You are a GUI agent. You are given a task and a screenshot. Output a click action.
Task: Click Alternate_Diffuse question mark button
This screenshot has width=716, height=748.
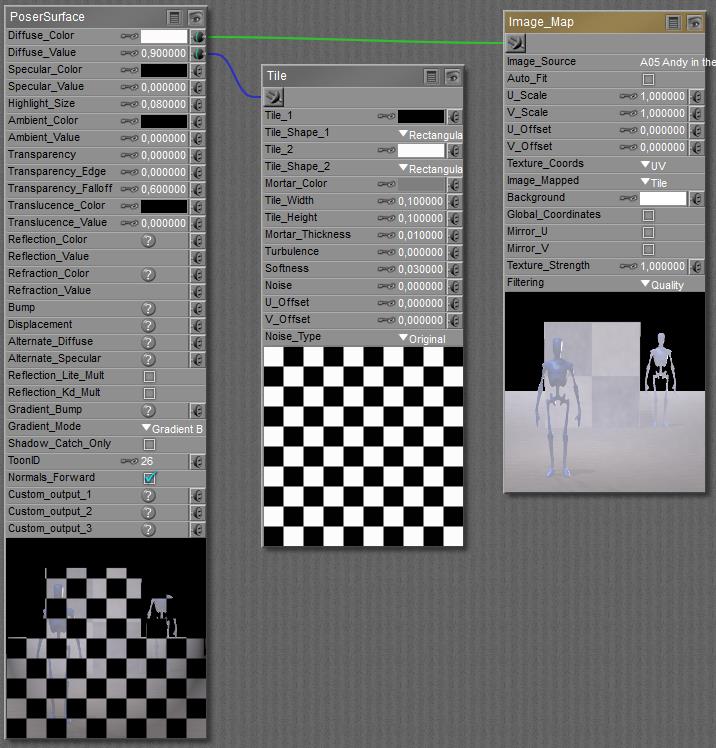coord(149,343)
